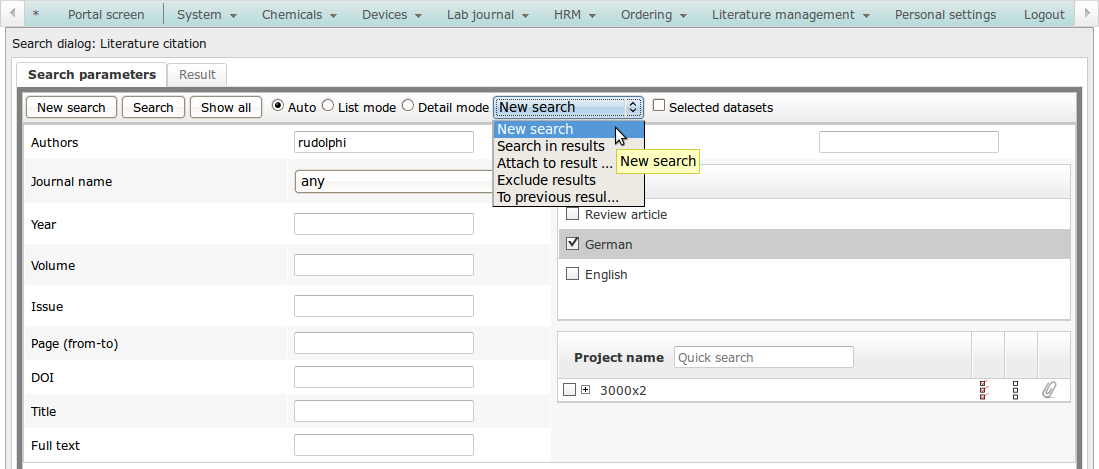Pick "Exclude results" in the dropdown list
Viewport: 1099px width, 469px height.
coord(546,180)
